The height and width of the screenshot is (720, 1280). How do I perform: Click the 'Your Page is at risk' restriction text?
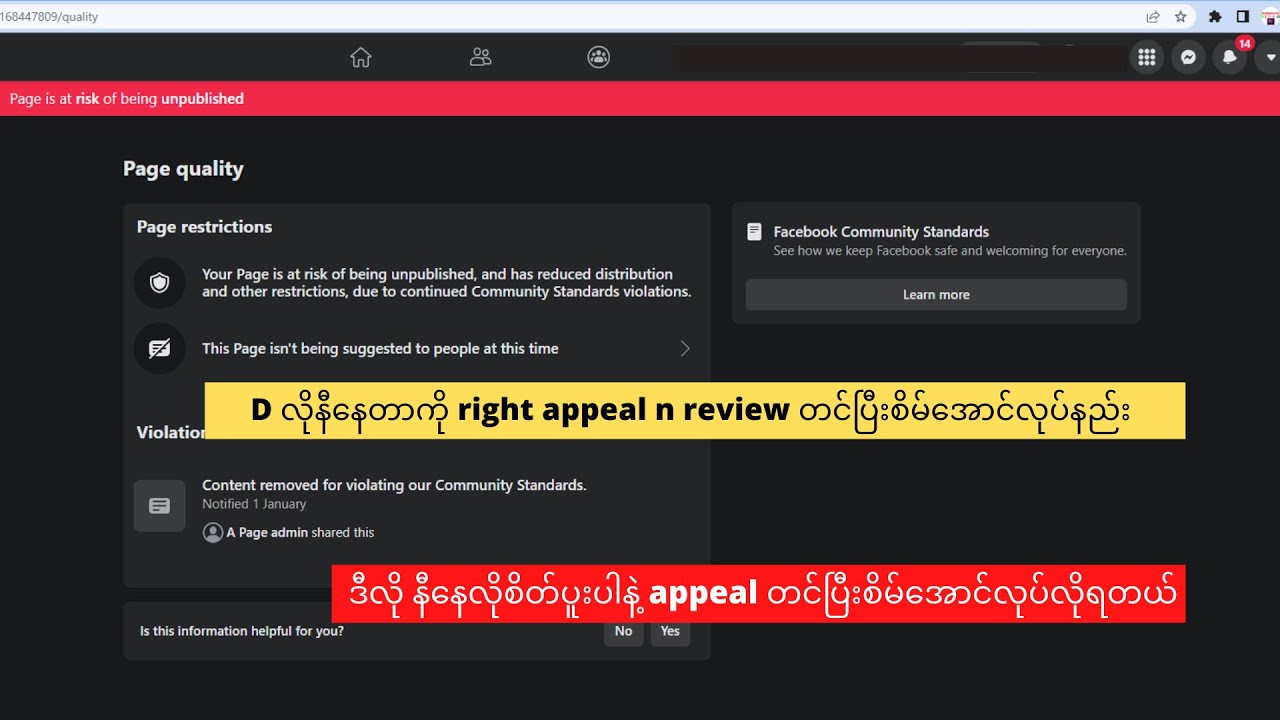446,283
